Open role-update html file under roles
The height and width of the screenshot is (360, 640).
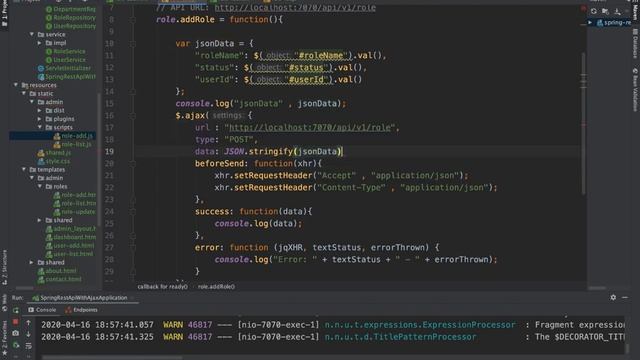pyautogui.click(x=75, y=211)
